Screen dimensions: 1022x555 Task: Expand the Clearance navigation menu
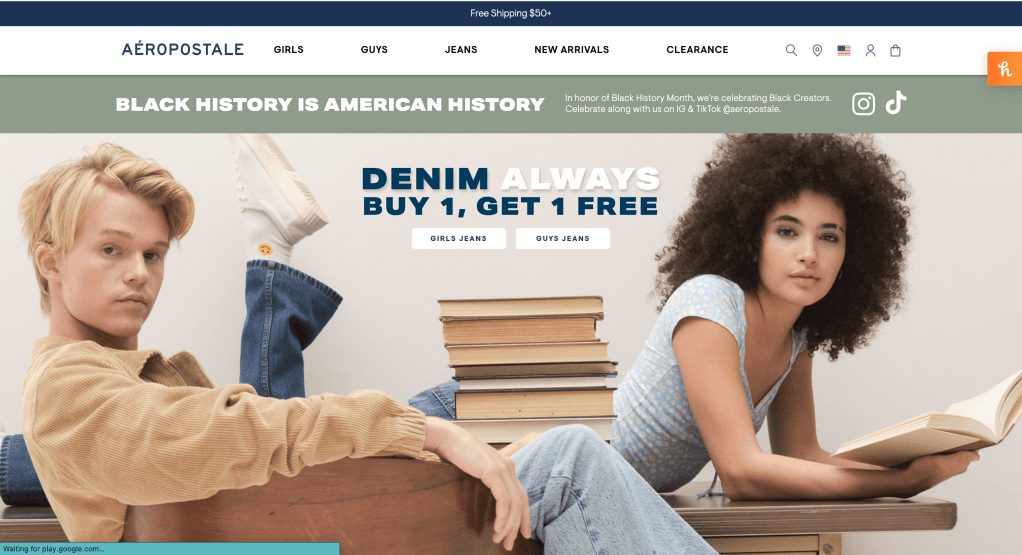697,50
